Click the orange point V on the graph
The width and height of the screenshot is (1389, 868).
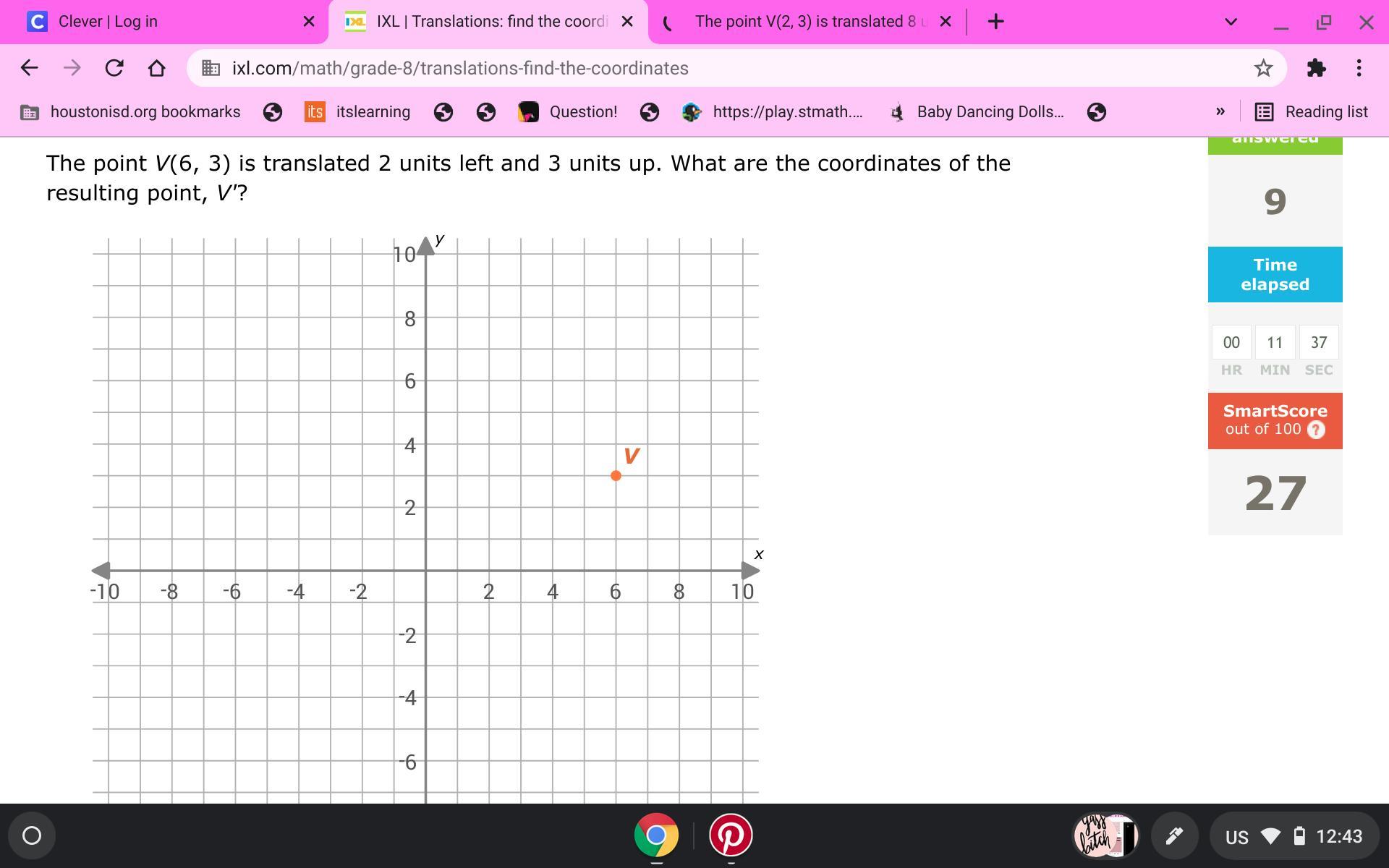[x=616, y=476]
